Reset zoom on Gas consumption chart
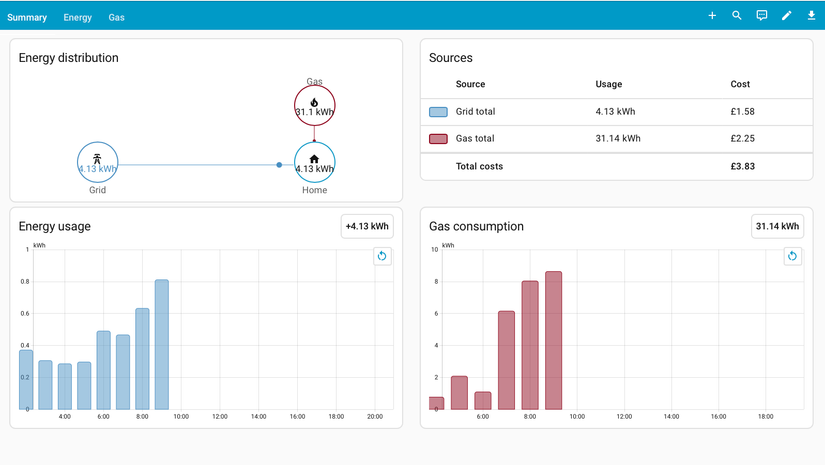The width and height of the screenshot is (825, 465). [792, 256]
